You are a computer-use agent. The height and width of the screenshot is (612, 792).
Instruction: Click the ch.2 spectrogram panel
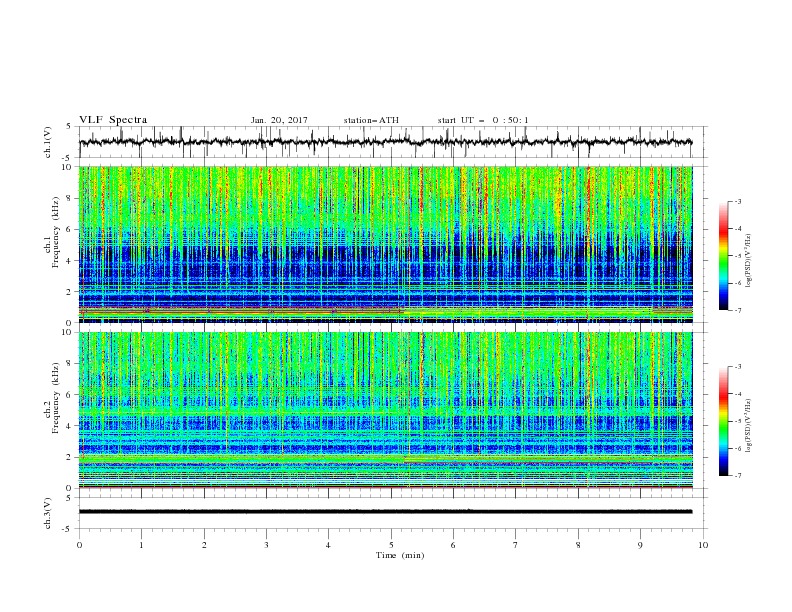[386, 410]
